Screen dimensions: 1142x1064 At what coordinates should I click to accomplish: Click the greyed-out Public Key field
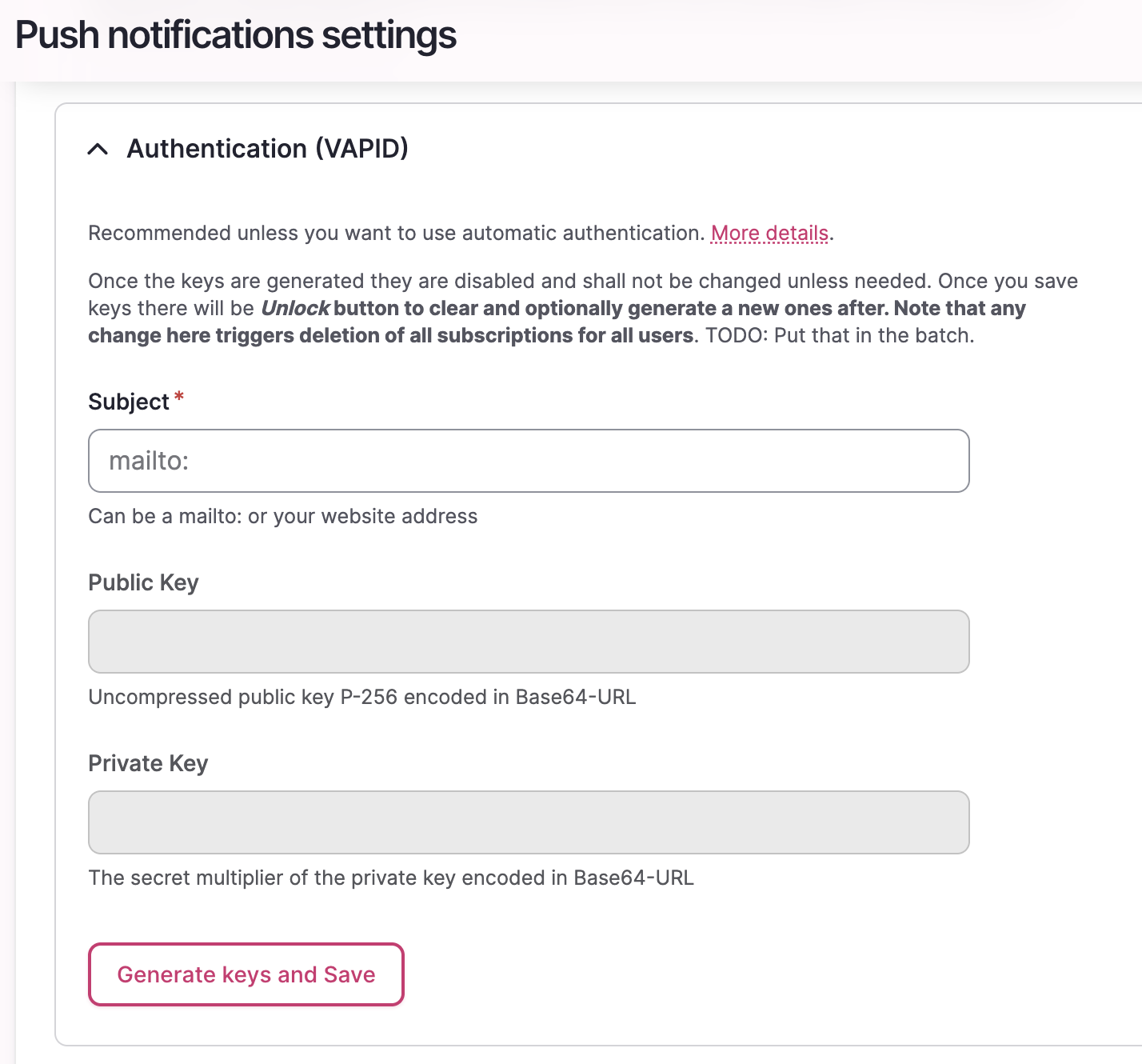[529, 642]
